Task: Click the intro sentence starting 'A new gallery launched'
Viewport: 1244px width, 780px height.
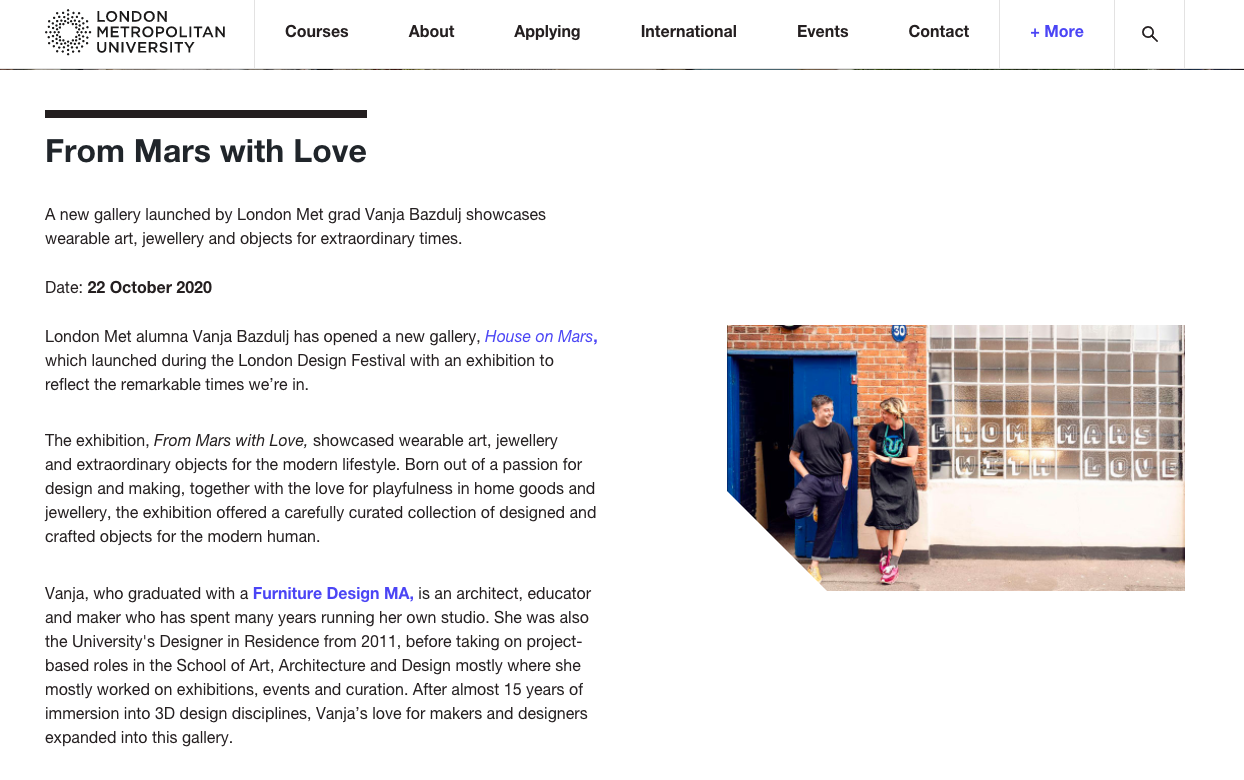Action: [x=296, y=226]
